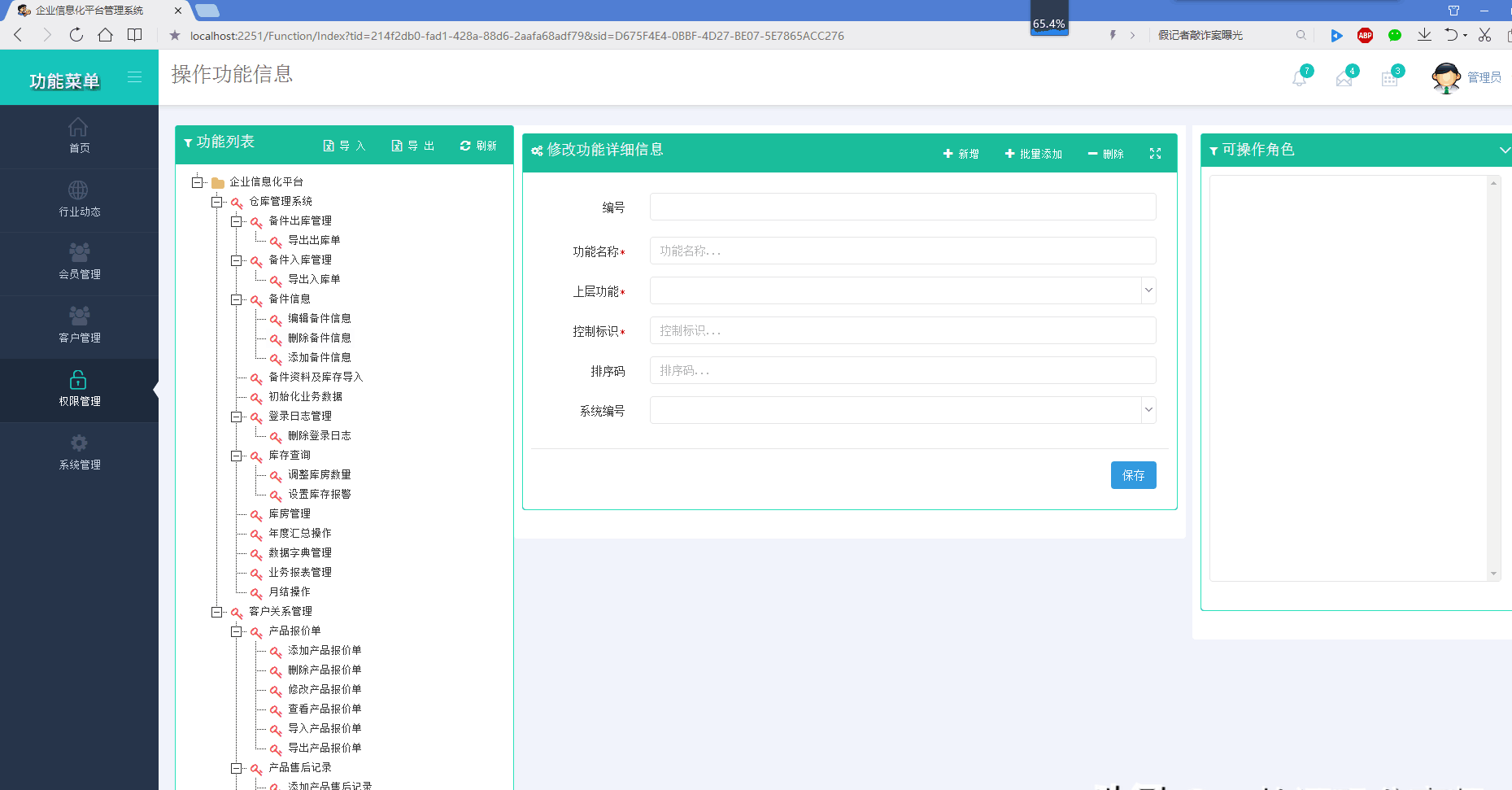Viewport: 1512px width, 790px height.
Task: Open the ABP ad blocker extension icon
Action: [x=1366, y=35]
